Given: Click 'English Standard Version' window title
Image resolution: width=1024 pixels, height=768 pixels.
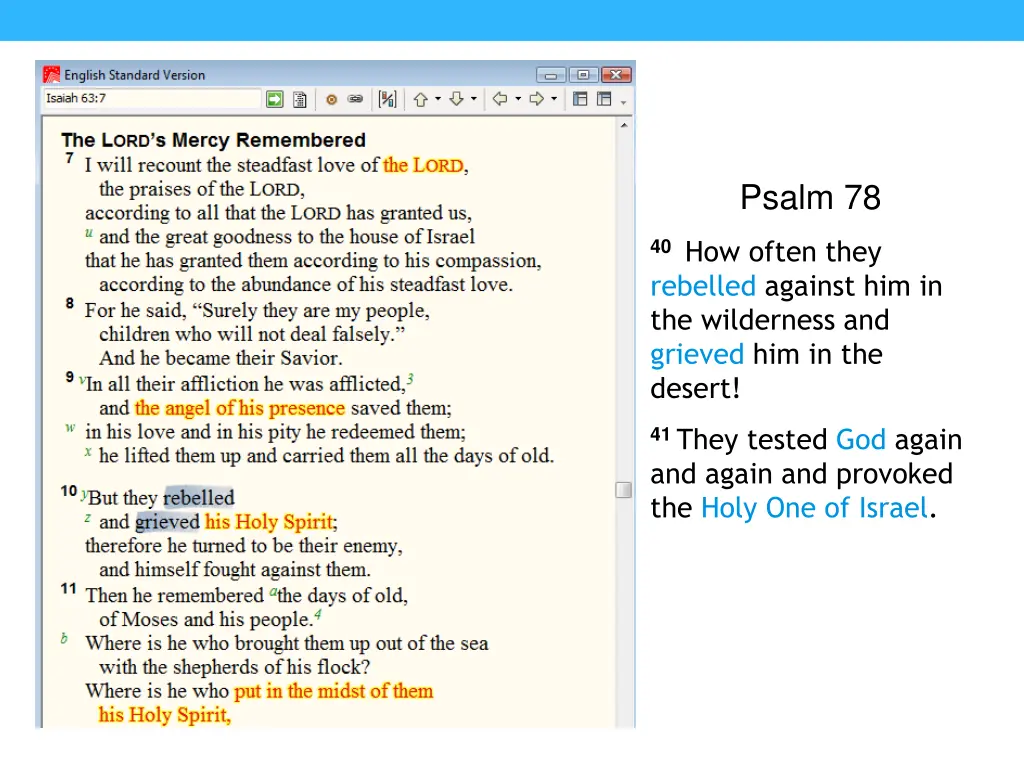Looking at the screenshot, I should (x=135, y=75).
